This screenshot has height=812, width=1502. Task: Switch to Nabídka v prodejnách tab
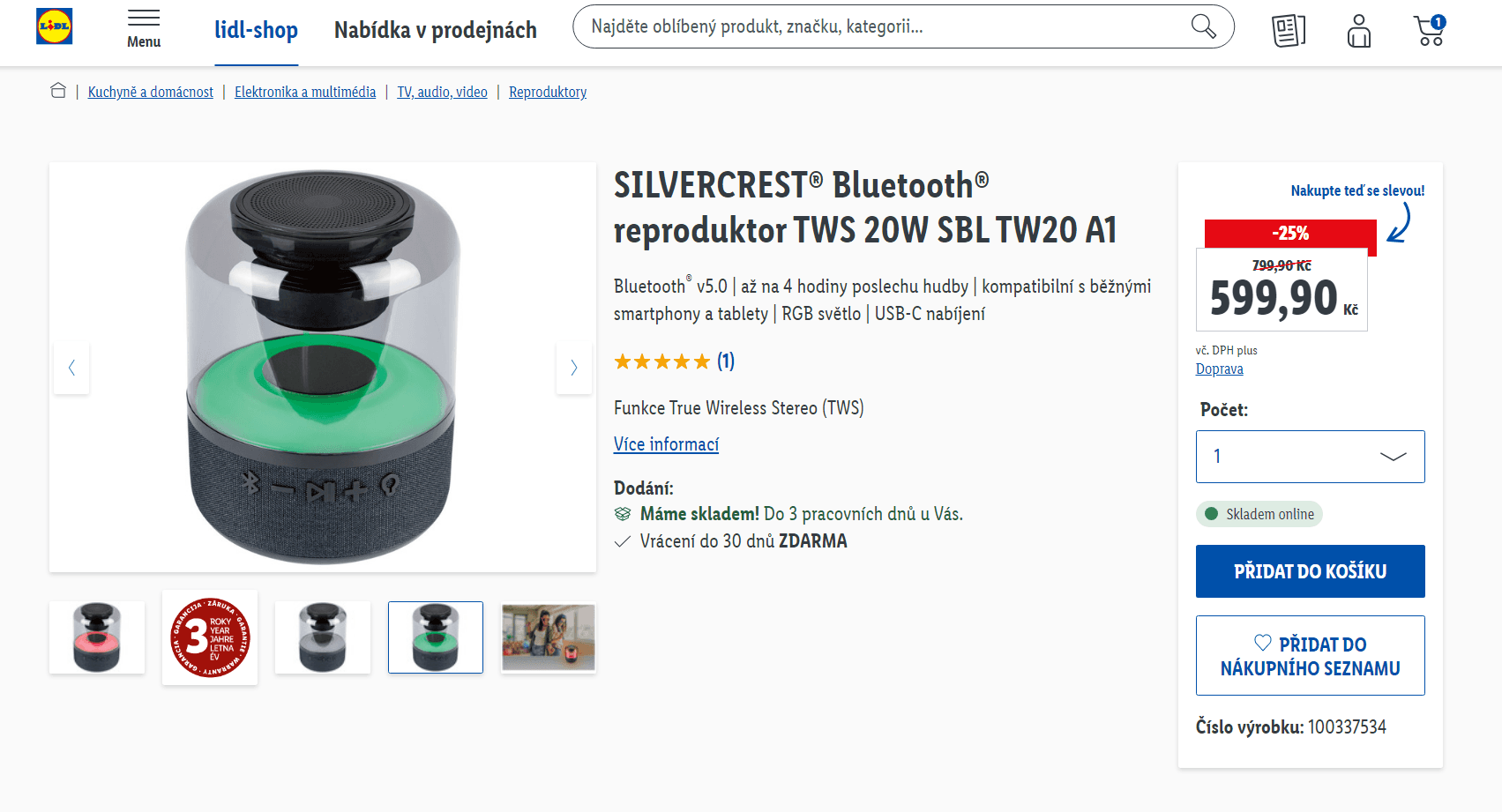(x=436, y=30)
